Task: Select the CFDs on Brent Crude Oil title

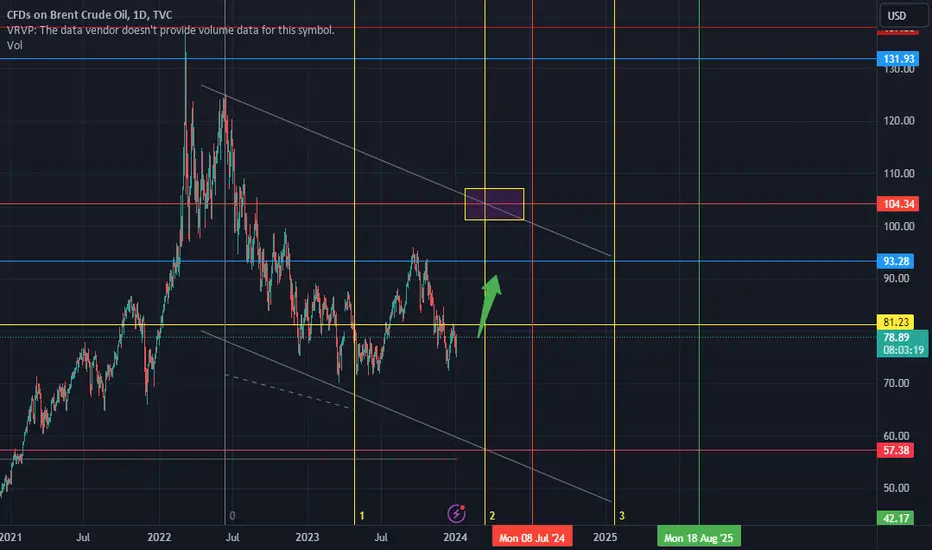Action: click(90, 15)
